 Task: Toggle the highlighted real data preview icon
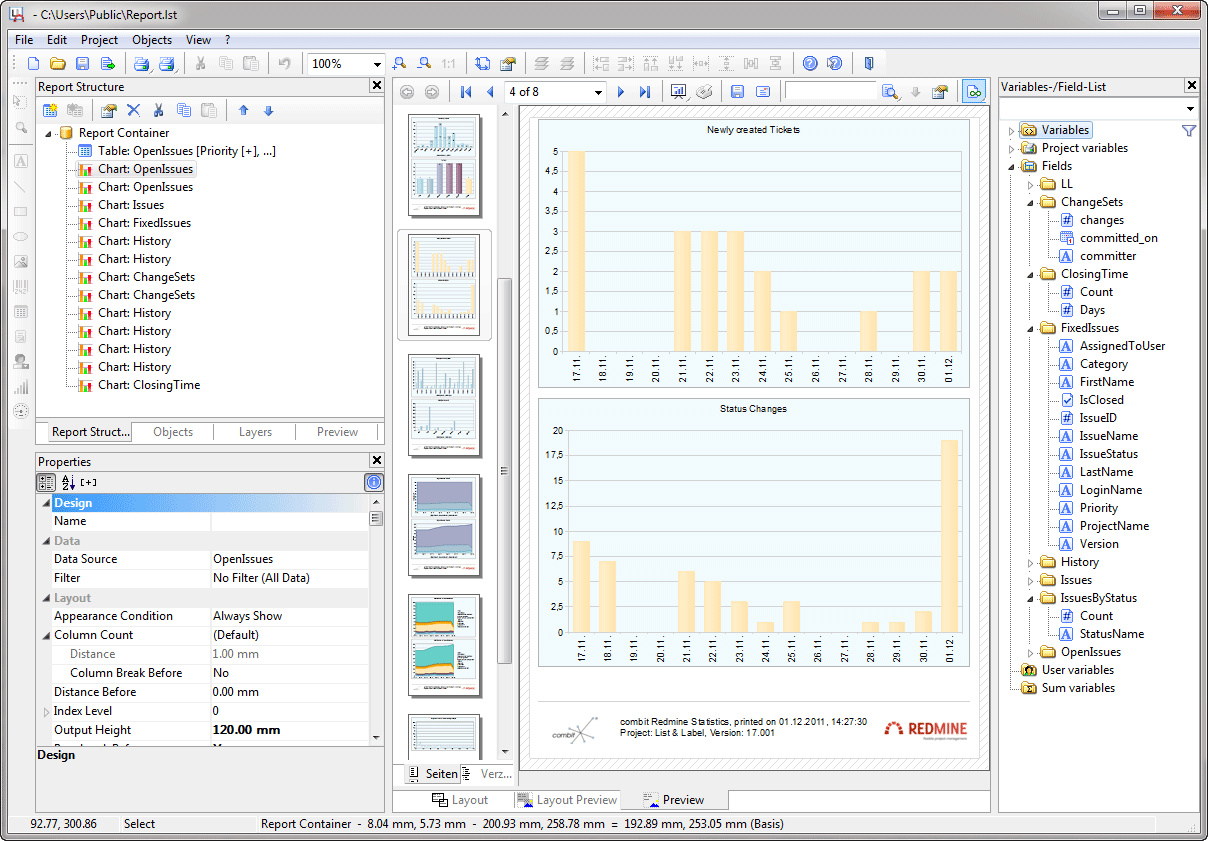click(973, 91)
